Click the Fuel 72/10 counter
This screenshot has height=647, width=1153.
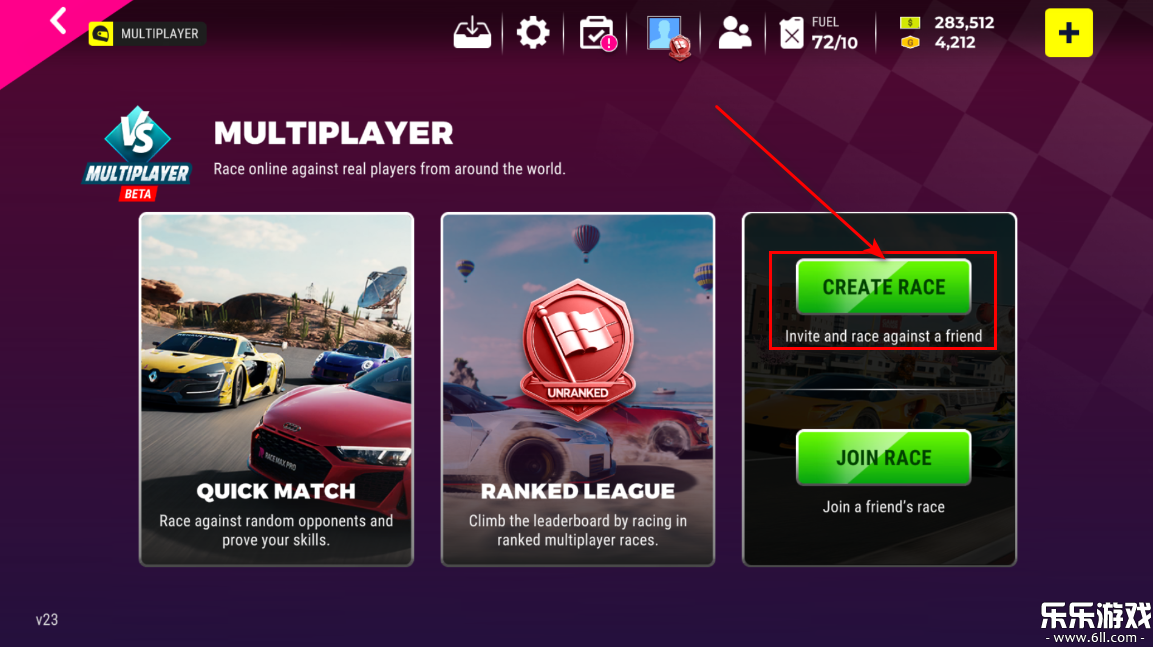point(834,33)
